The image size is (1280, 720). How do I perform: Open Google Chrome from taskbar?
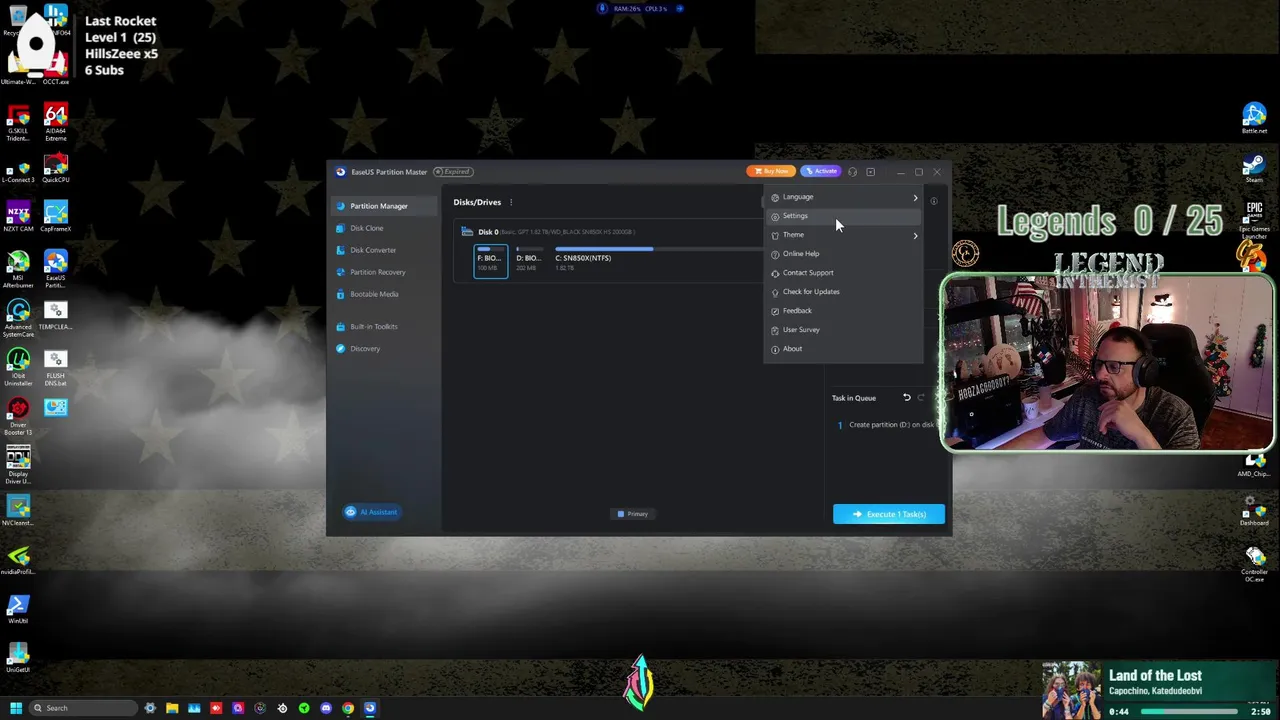point(348,708)
